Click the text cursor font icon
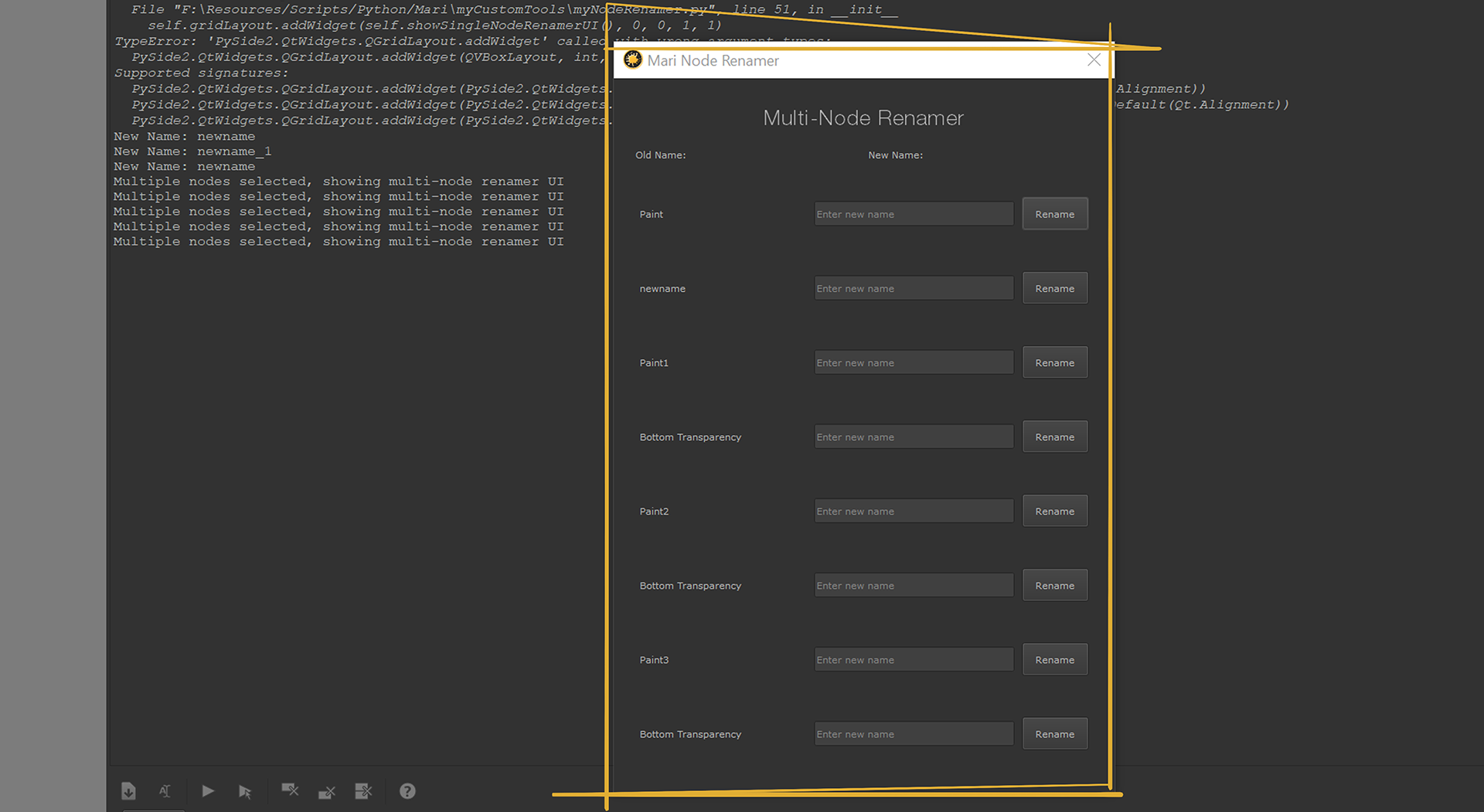 (x=165, y=791)
